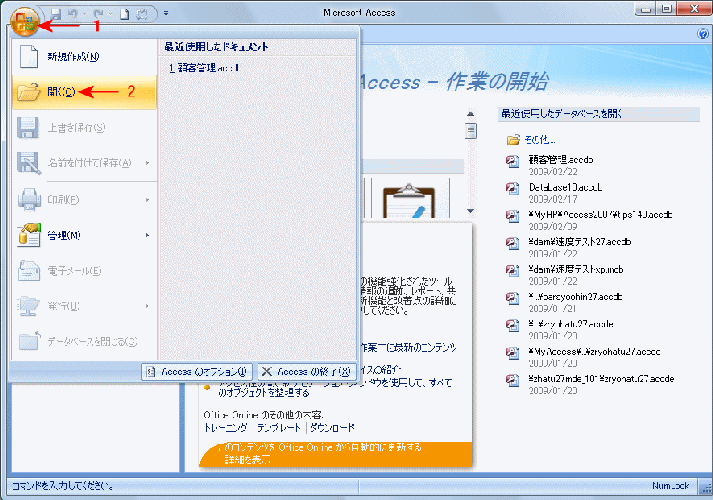Open Database1.accdb from recent databases

(565, 187)
